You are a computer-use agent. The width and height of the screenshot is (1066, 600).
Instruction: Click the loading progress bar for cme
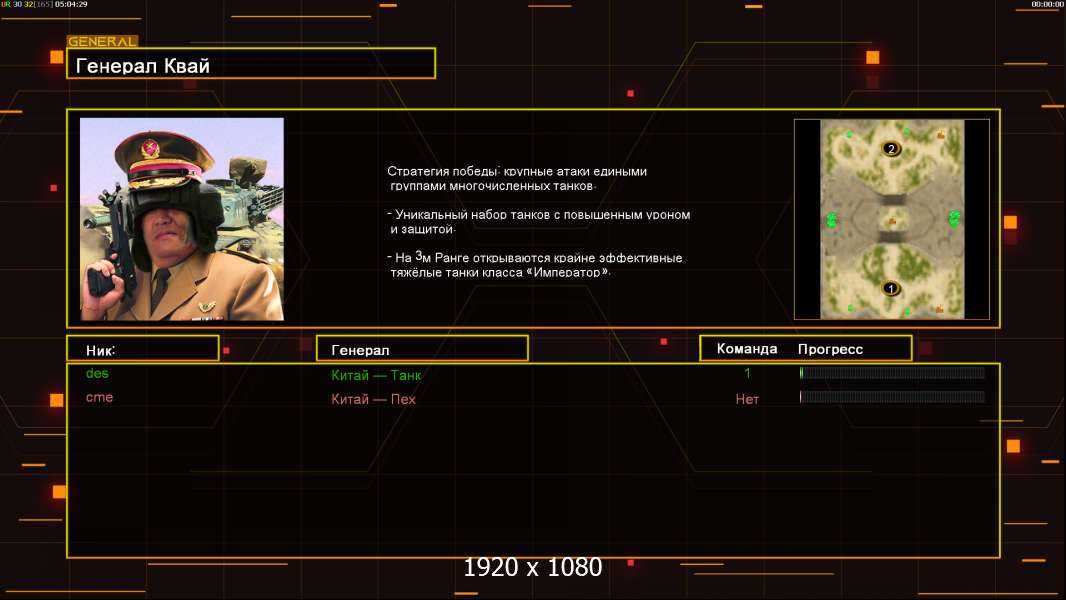pyautogui.click(x=892, y=397)
